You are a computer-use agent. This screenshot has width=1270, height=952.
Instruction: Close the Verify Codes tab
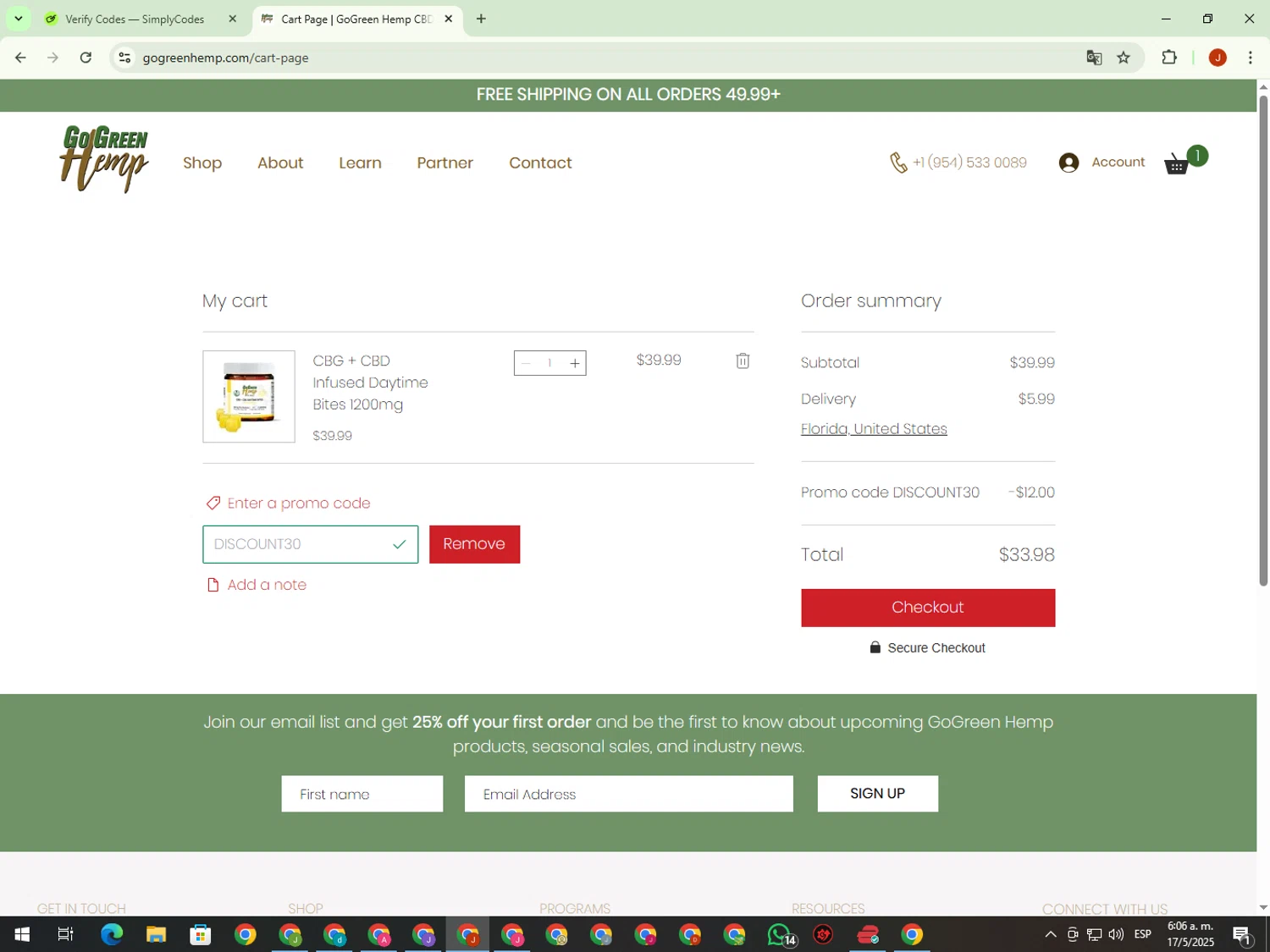tap(233, 19)
